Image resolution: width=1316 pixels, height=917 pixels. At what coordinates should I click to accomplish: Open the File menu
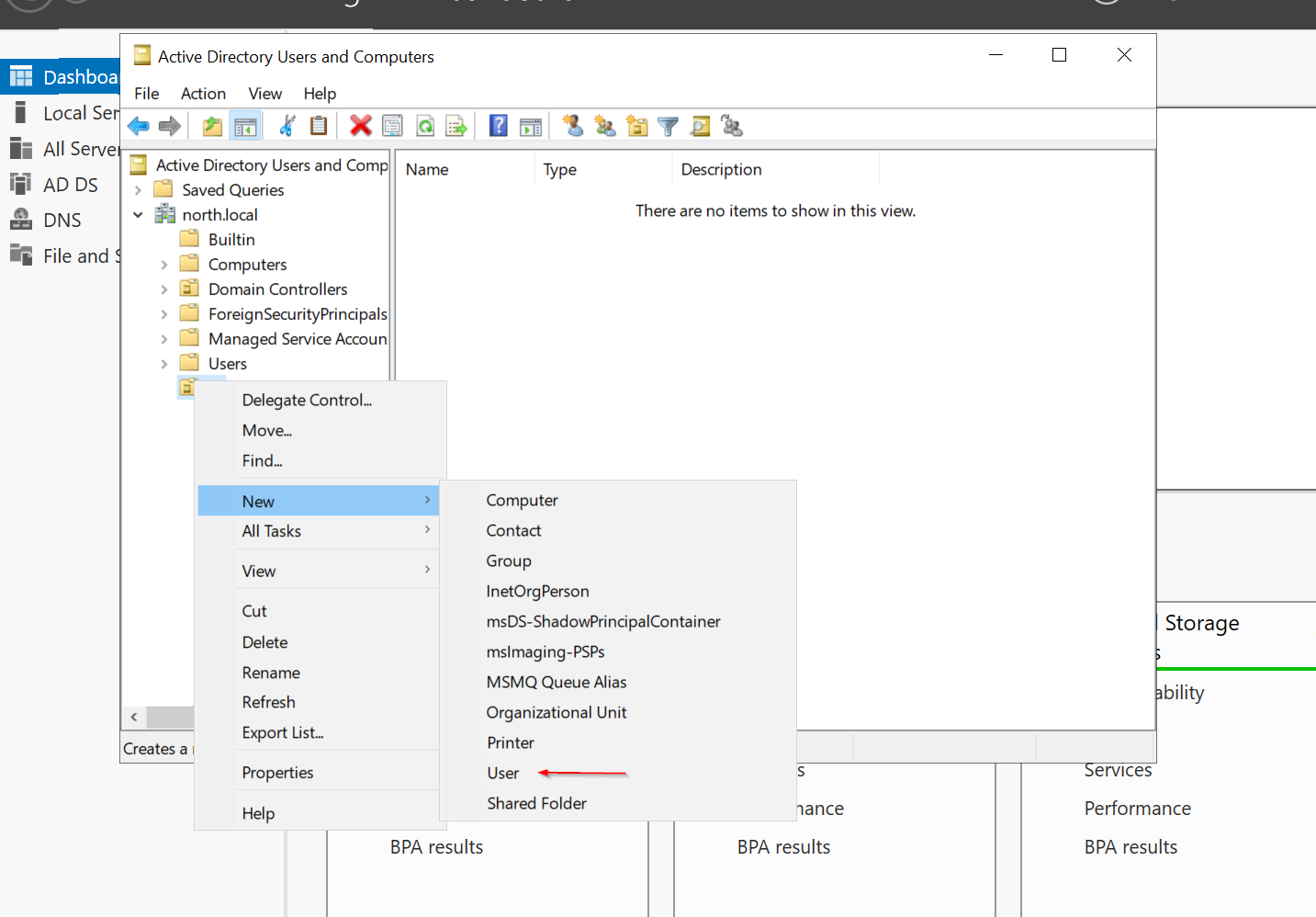pos(147,93)
